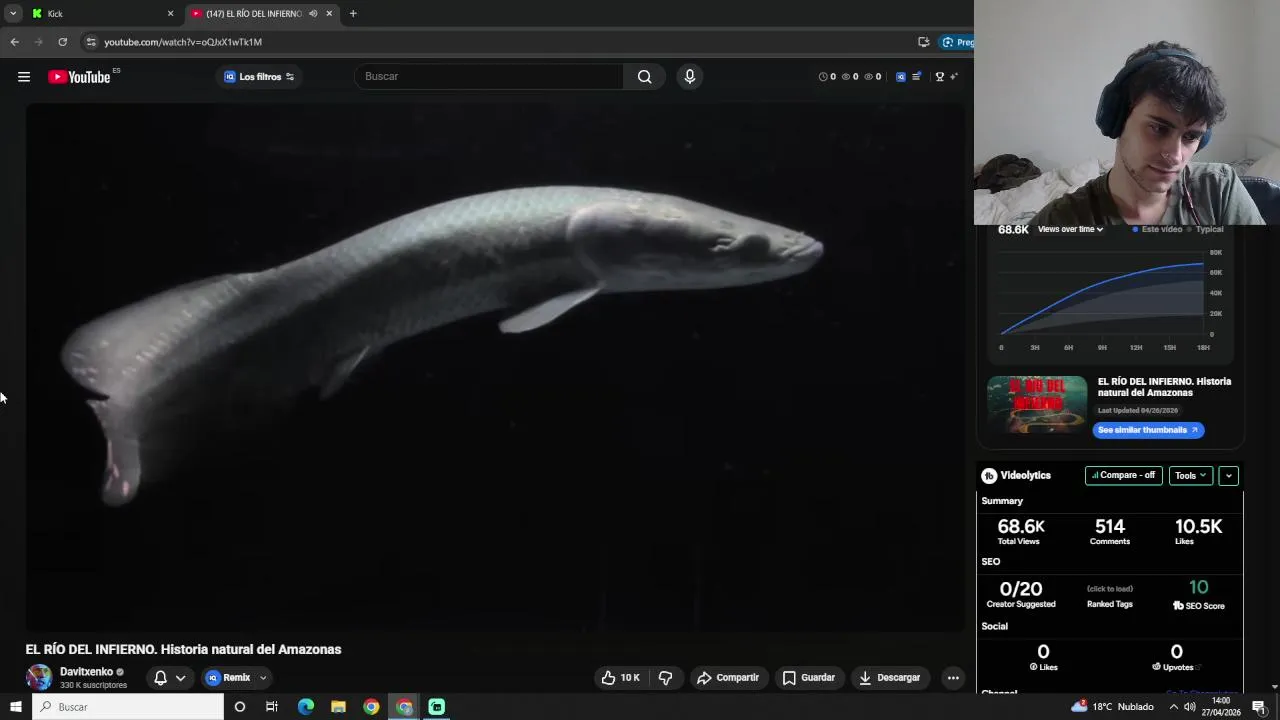Expand notification options chevron beside bell
The image size is (1280, 720).
tap(180, 678)
